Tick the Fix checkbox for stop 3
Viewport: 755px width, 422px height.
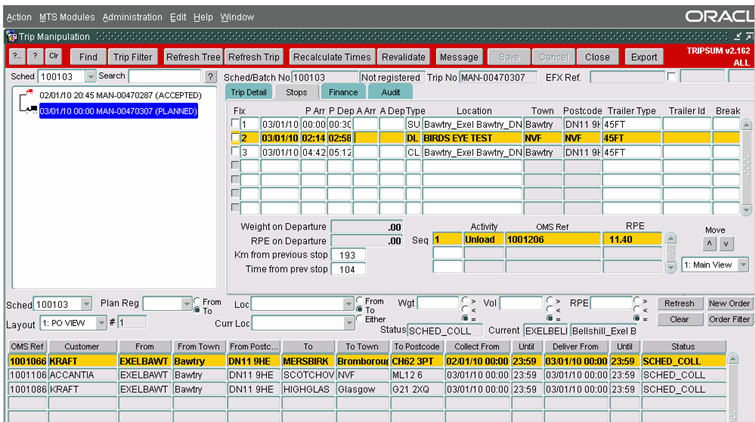click(235, 151)
